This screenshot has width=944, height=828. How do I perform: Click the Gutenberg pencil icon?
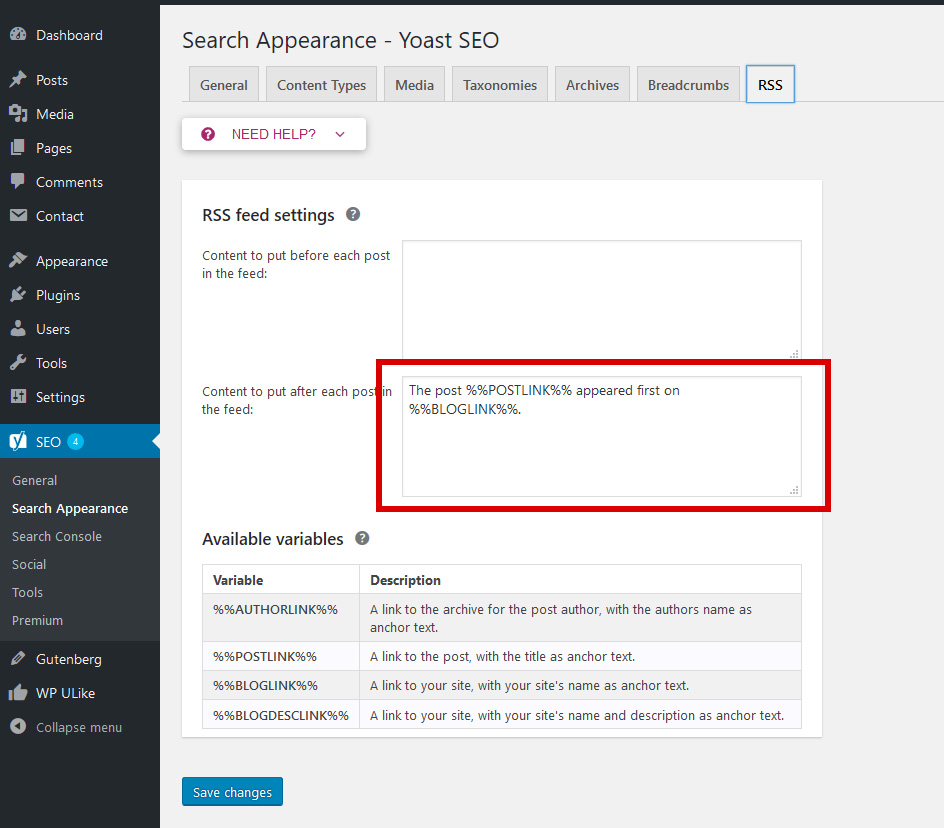click(x=18, y=658)
